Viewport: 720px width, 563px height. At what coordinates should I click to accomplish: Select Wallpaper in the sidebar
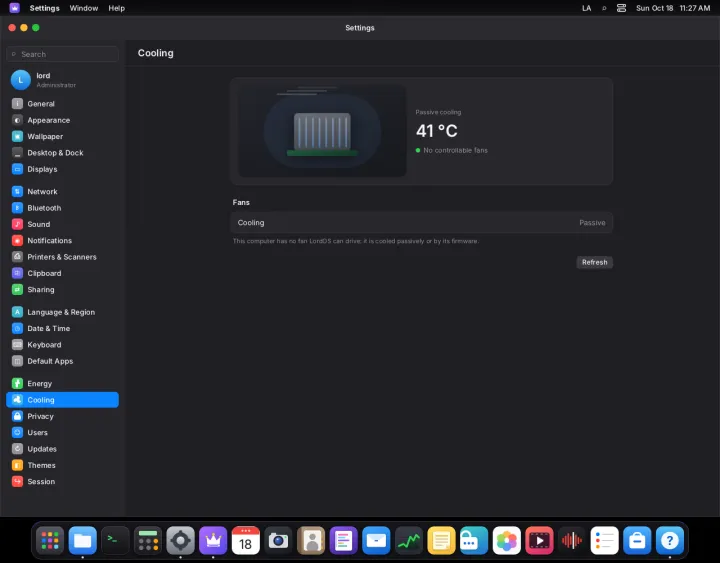click(62, 136)
